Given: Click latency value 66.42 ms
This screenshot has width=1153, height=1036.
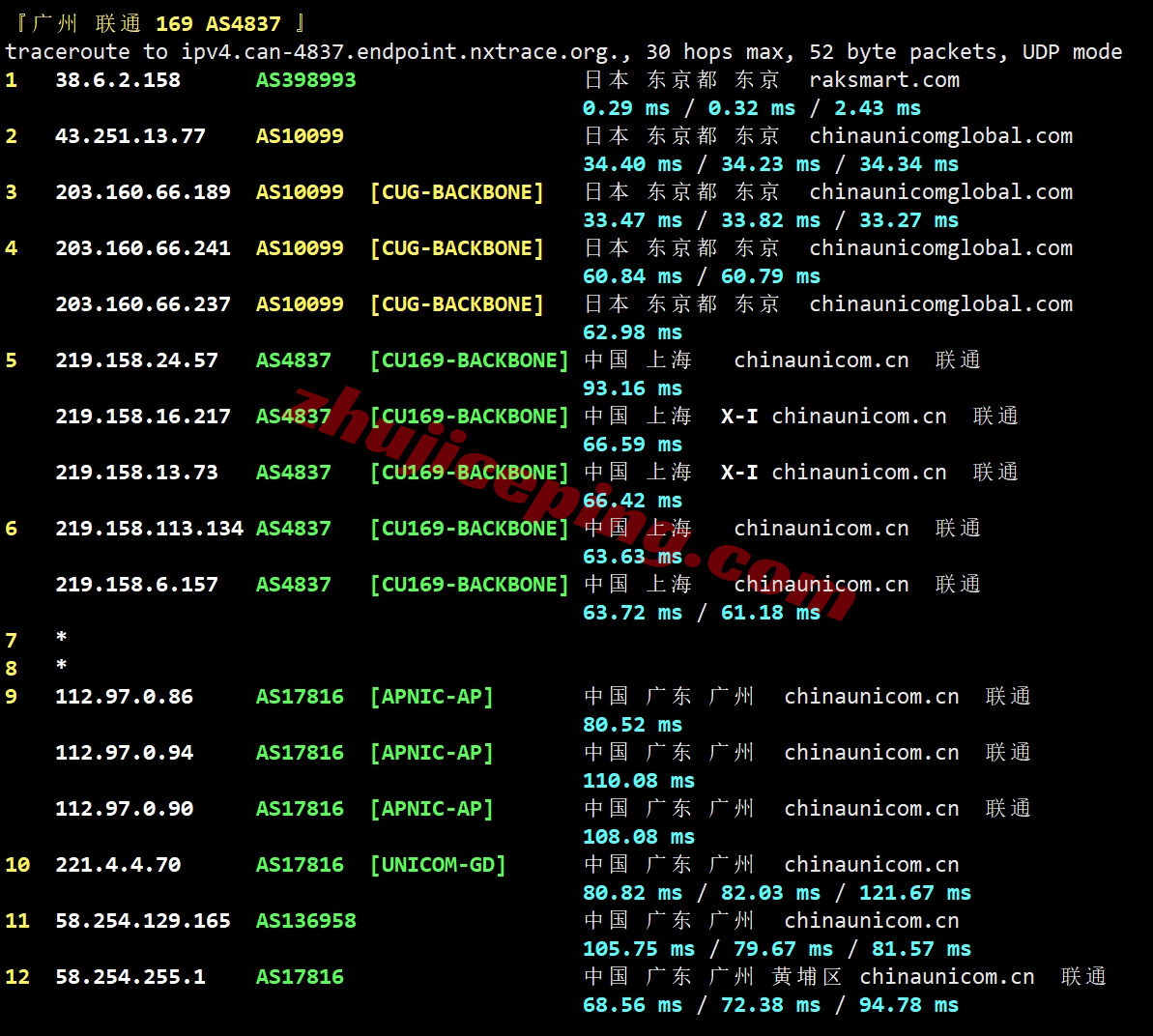Looking at the screenshot, I should click(x=632, y=501).
